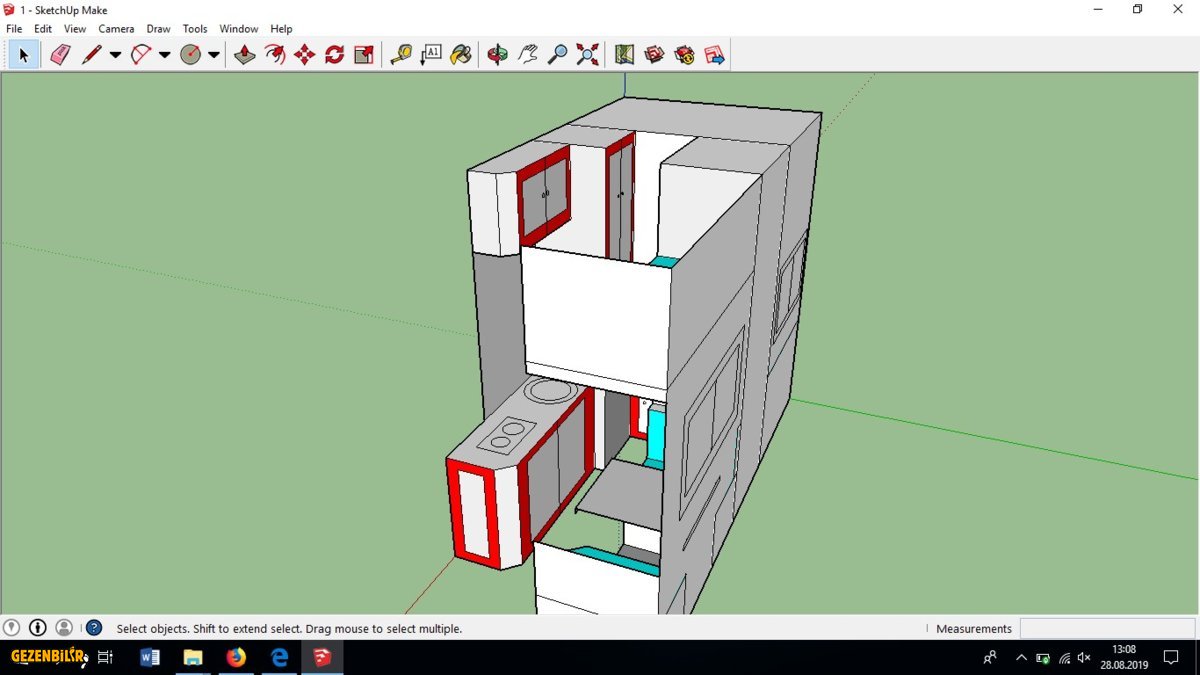Image resolution: width=1200 pixels, height=675 pixels.
Task: Activate the Push/Pull tool
Action: tap(245, 55)
